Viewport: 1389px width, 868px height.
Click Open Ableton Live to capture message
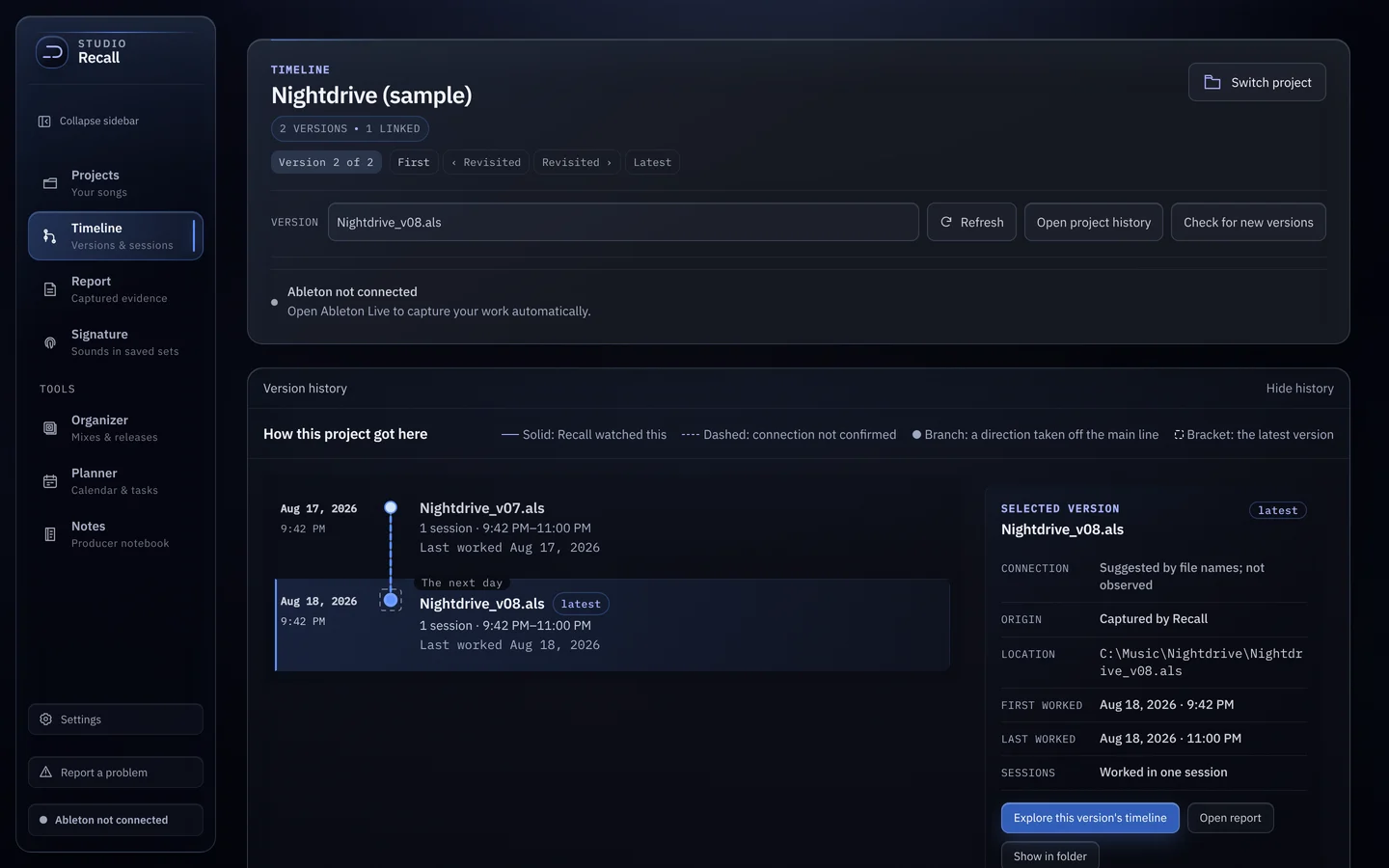click(x=439, y=312)
